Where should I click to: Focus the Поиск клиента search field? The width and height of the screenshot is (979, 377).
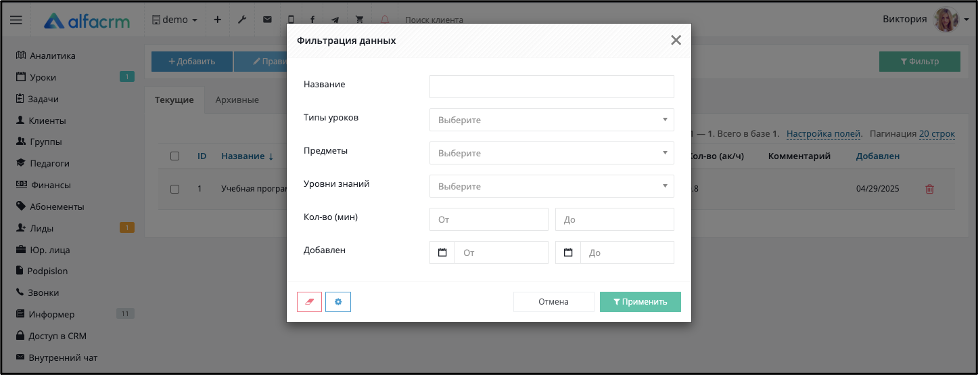point(435,20)
